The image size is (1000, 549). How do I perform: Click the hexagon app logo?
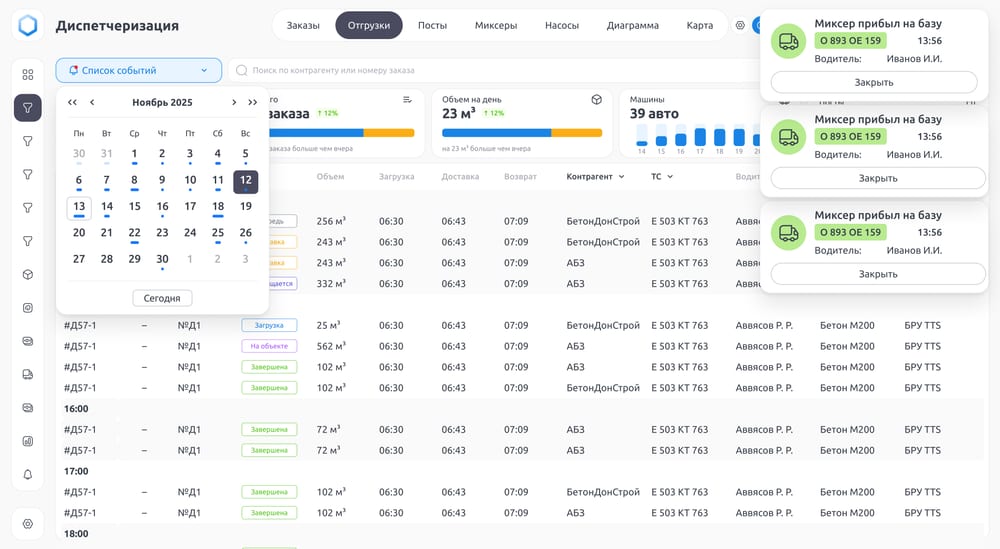pos(28,25)
